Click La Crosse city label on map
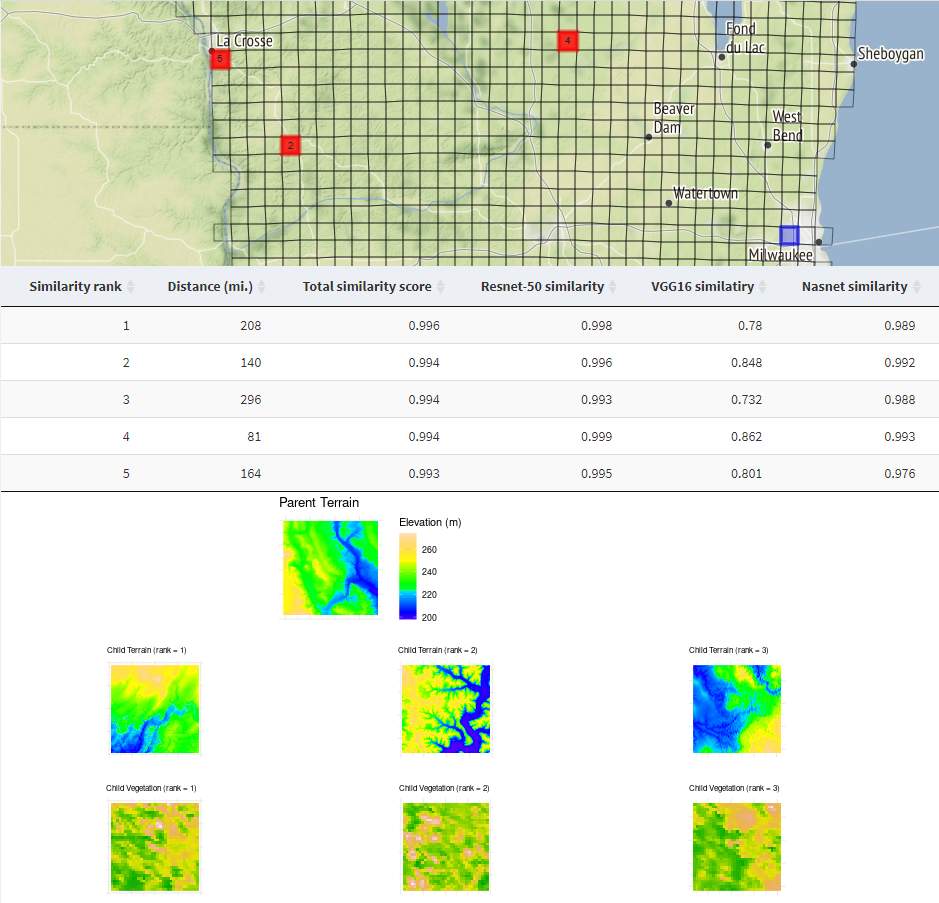 [x=244, y=41]
